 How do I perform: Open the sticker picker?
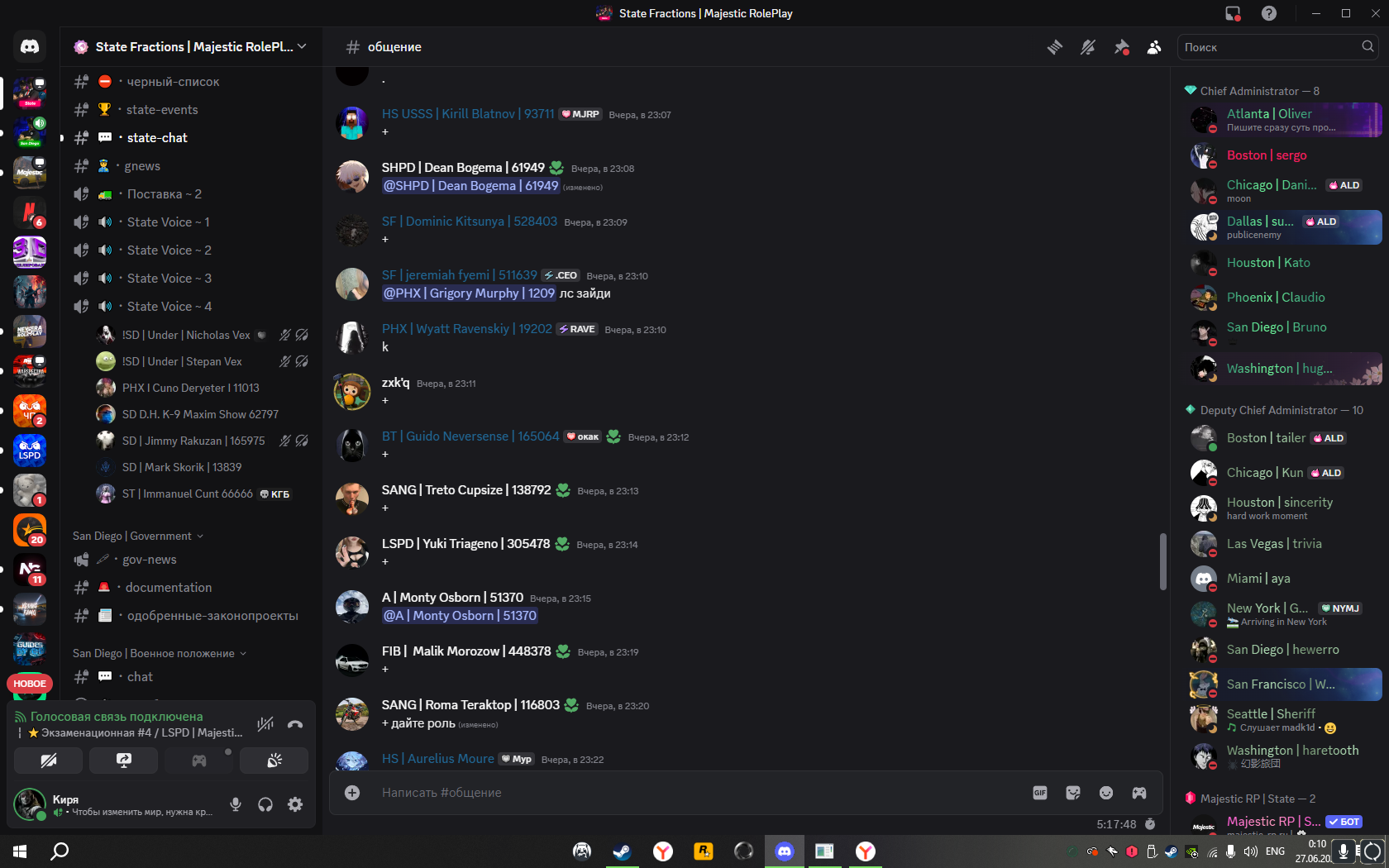(x=1073, y=793)
